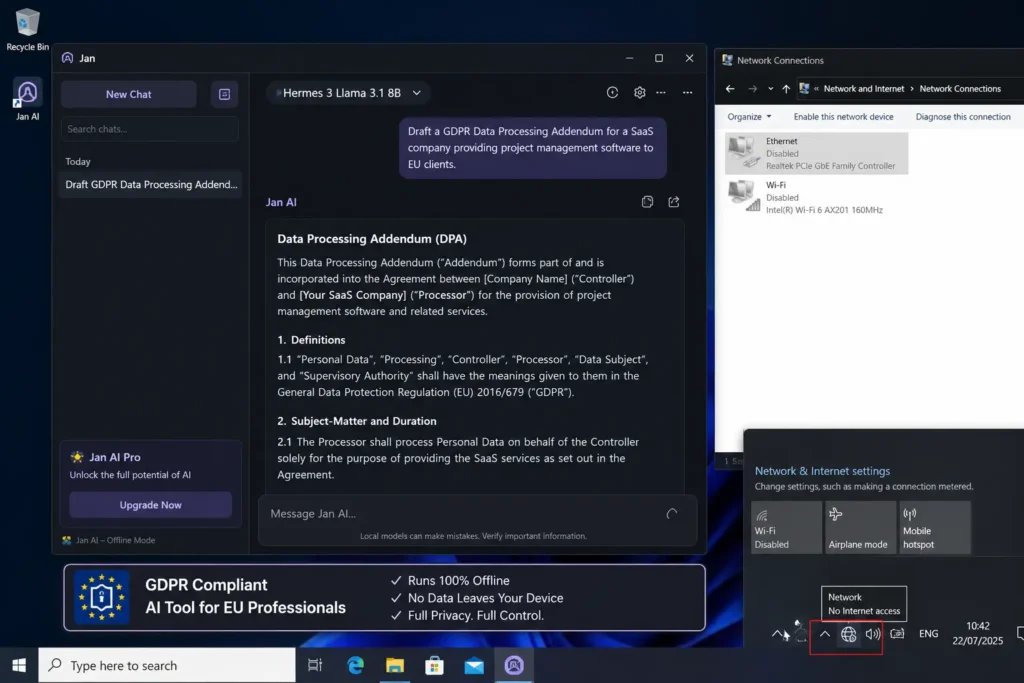Viewport: 1024px width, 683px height.
Task: Click the loading spinner in message box
Action: click(x=672, y=514)
